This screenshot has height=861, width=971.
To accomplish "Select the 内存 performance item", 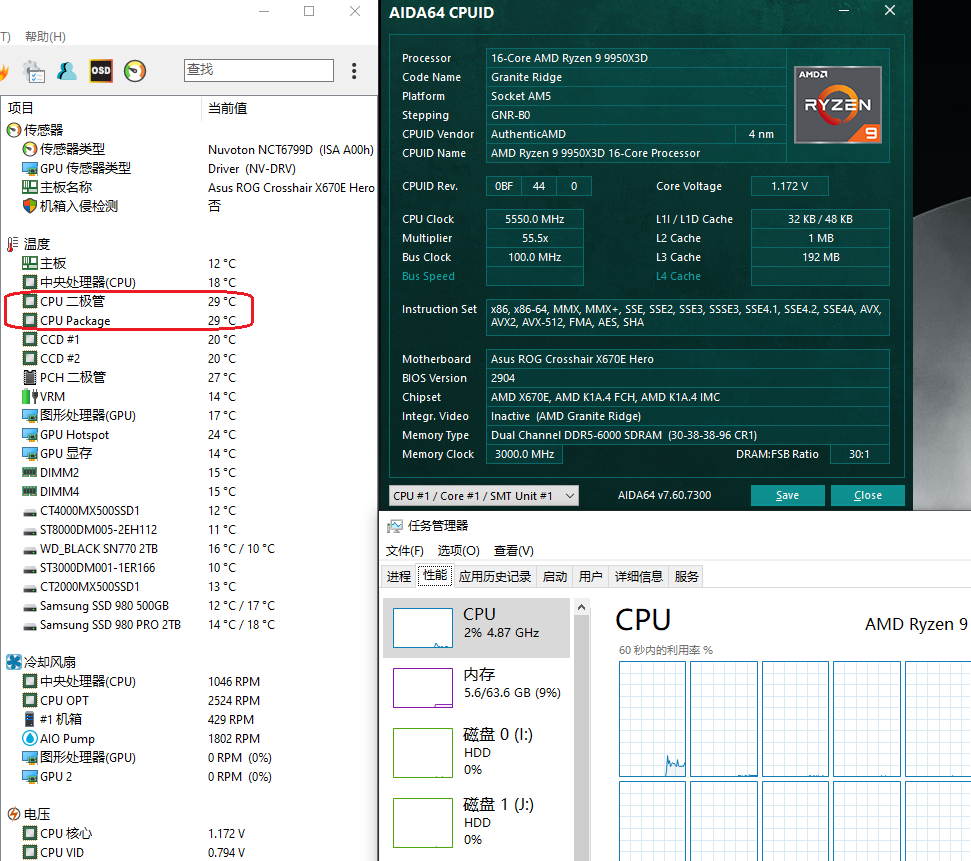I will pos(476,687).
